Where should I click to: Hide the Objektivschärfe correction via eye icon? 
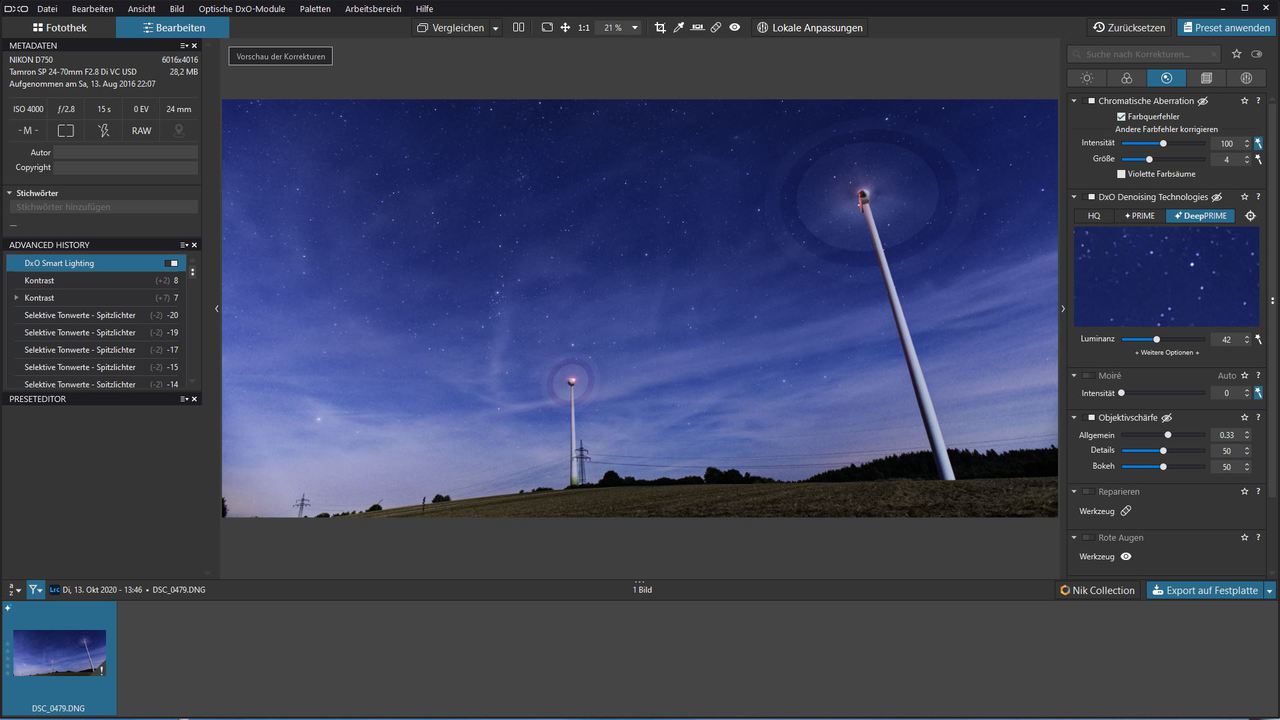pos(1166,418)
